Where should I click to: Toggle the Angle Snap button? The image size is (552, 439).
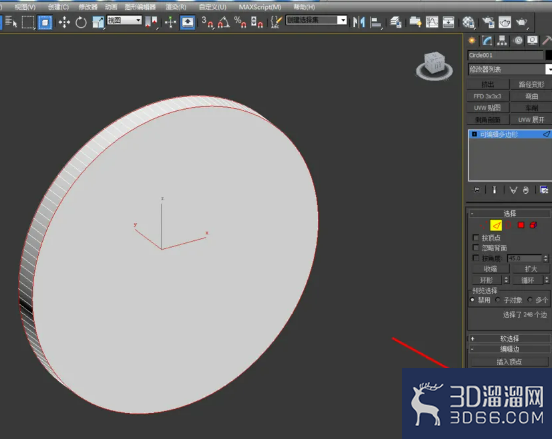[x=224, y=22]
